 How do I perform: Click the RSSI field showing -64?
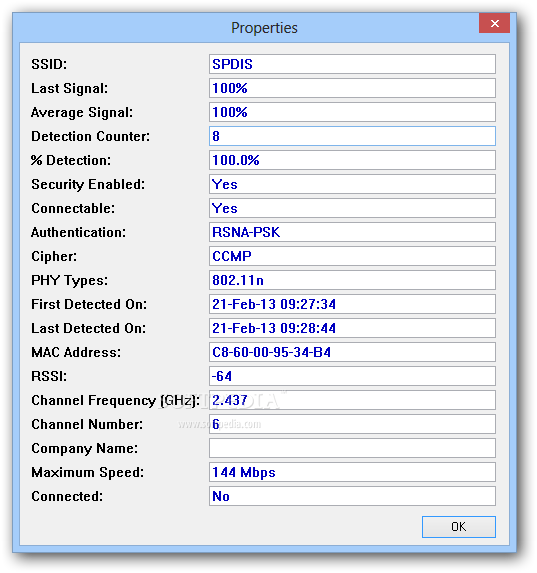(352, 376)
